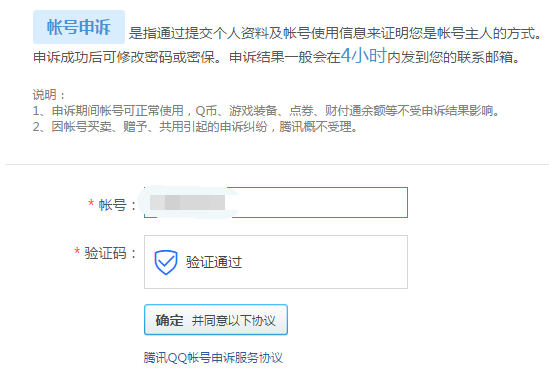Click the 帐号申诉 title badge
The height and width of the screenshot is (383, 549).
coord(79,27)
